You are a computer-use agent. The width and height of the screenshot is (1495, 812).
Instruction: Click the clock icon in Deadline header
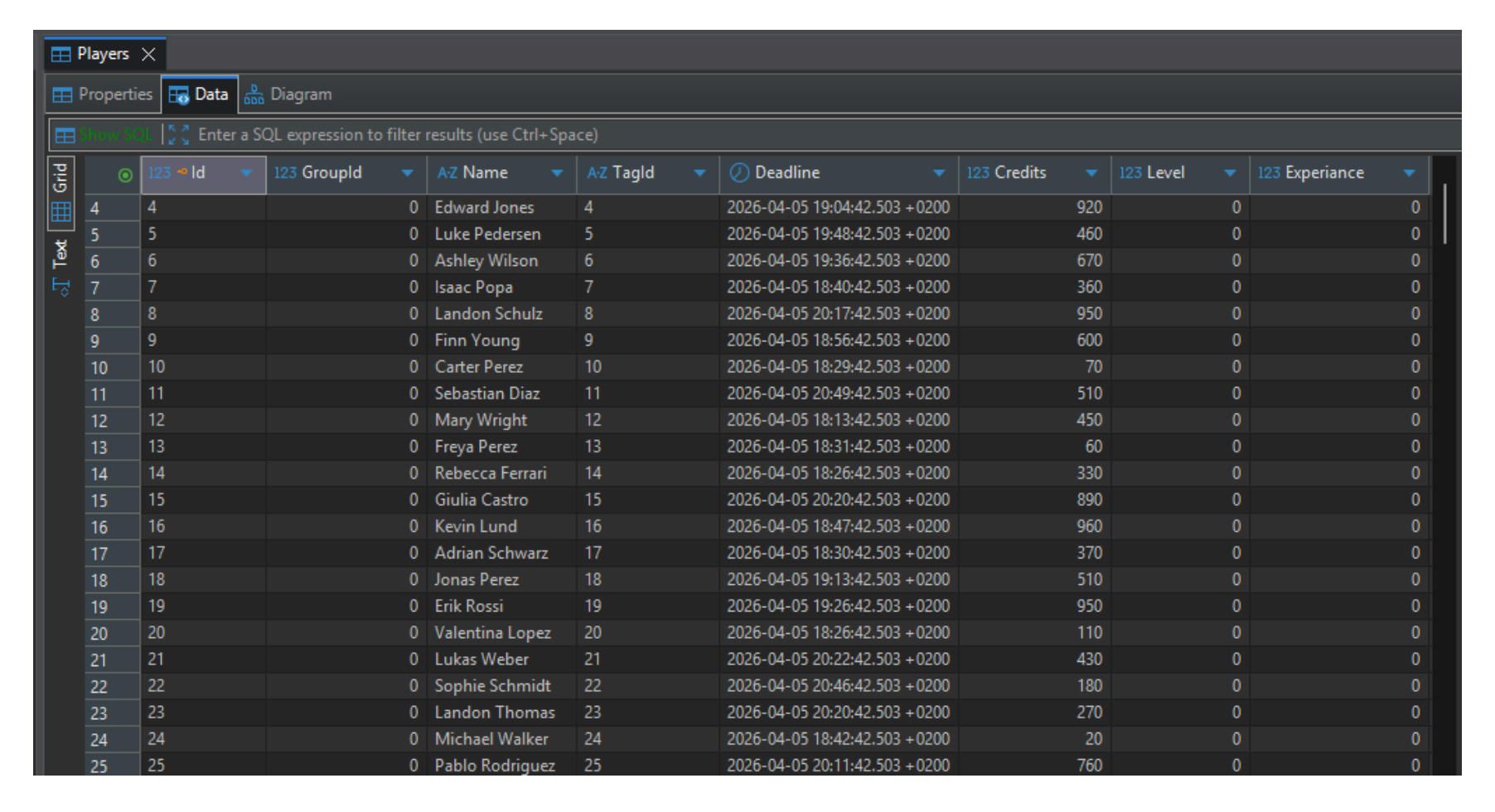point(739,173)
